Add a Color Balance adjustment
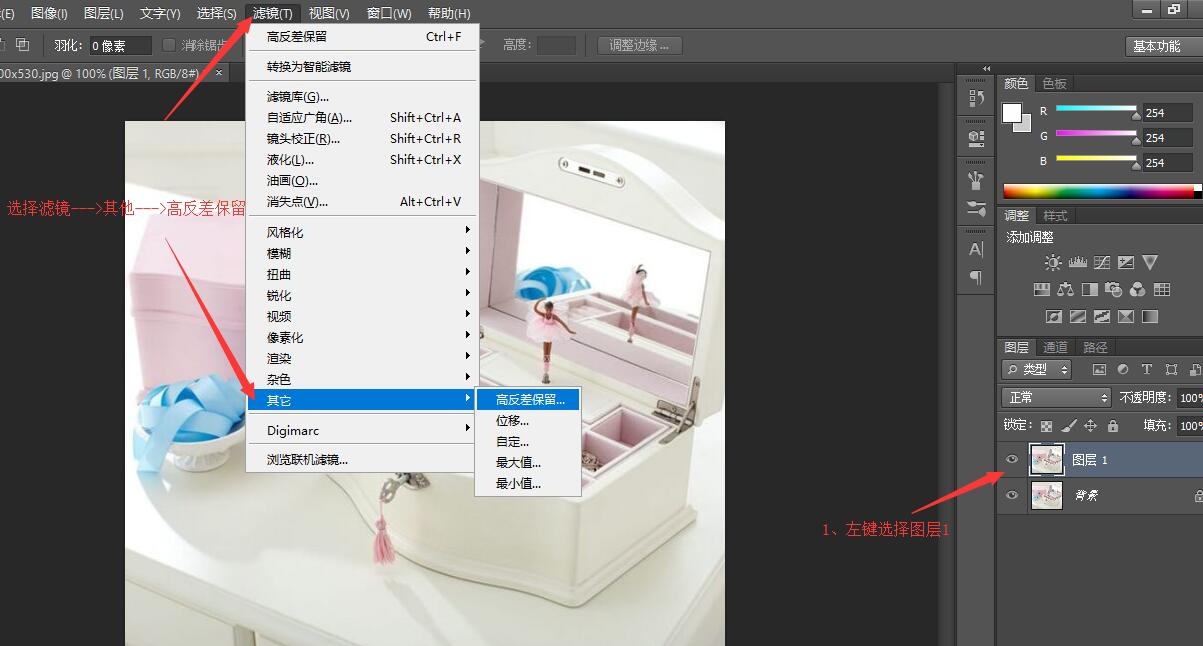 click(1065, 290)
